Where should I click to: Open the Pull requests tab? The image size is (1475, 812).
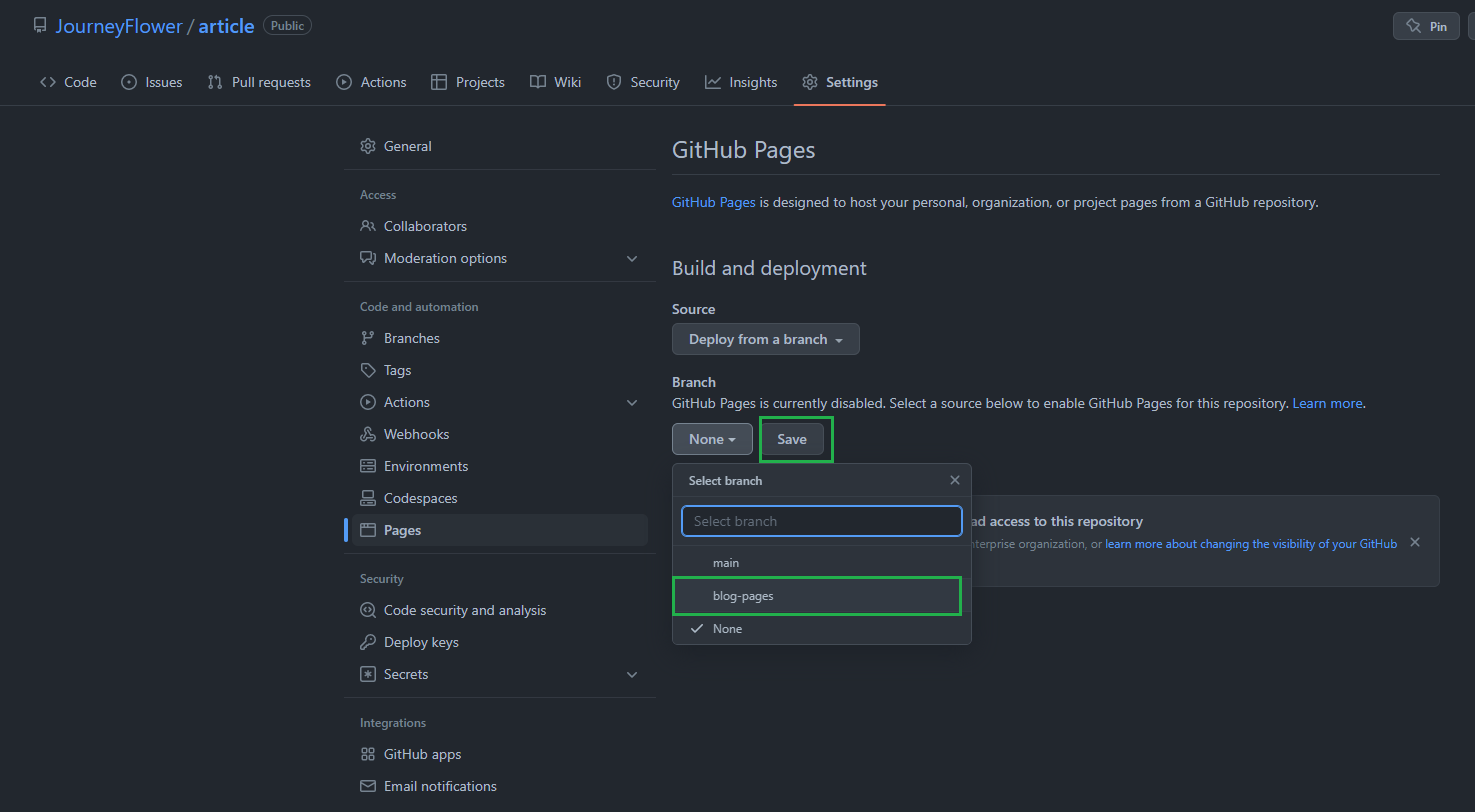(x=259, y=82)
